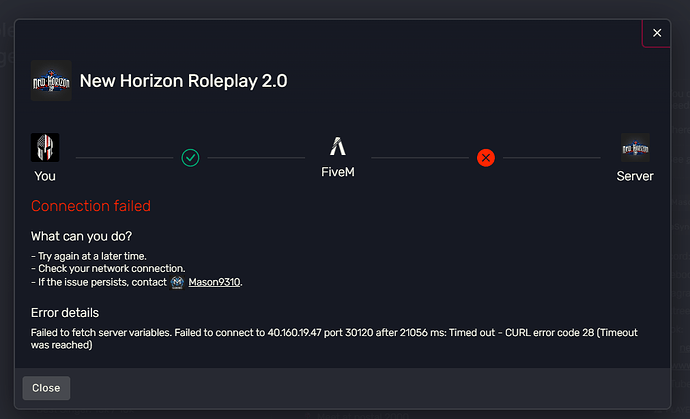The width and height of the screenshot is (690, 419).
Task: Click the Error details heading
Action: pyautogui.click(x=65, y=313)
